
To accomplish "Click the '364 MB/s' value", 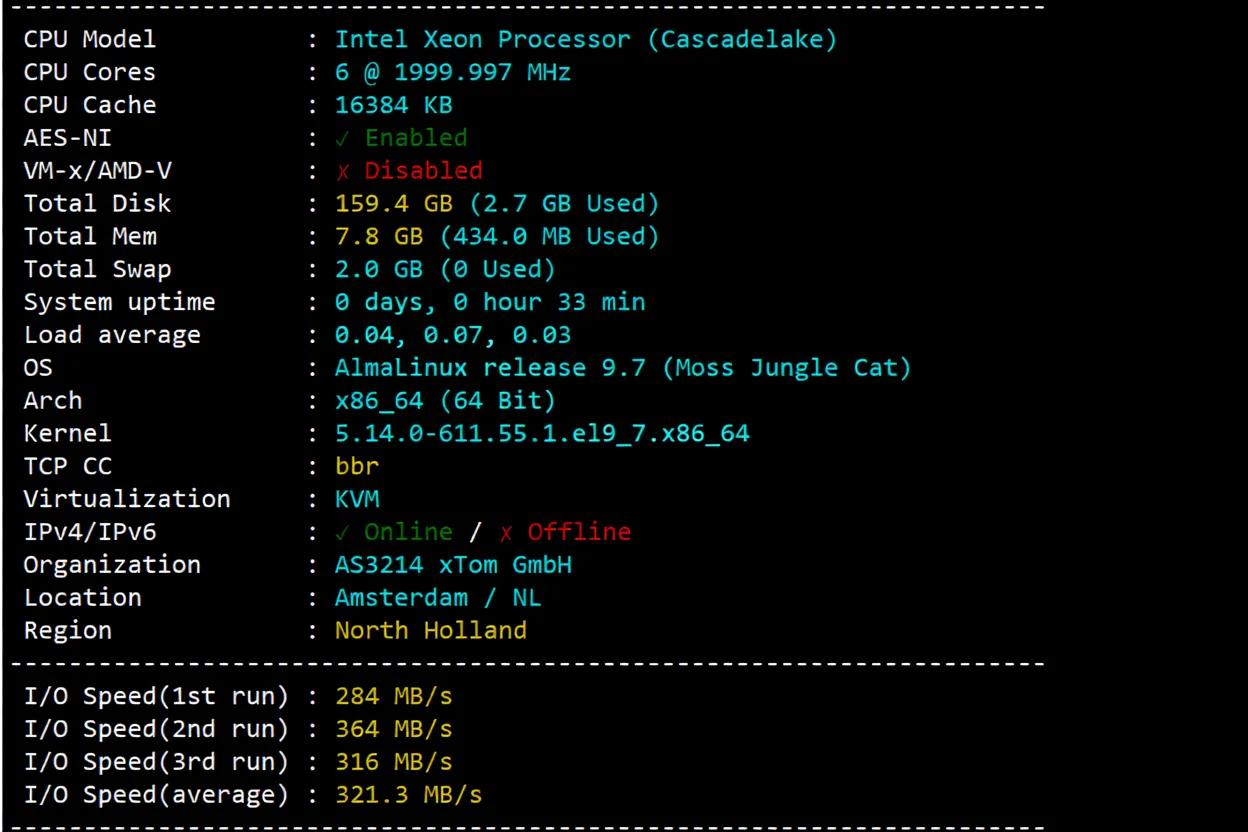I will tap(394, 729).
